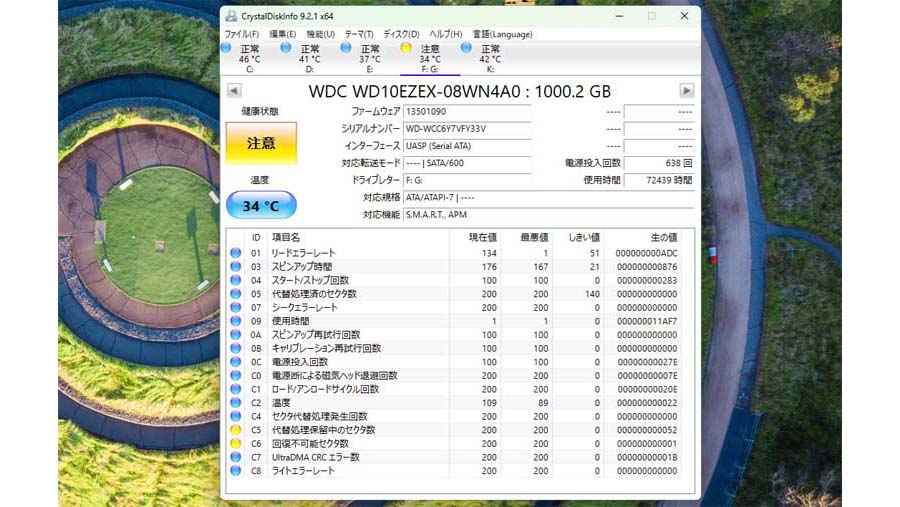Click the blue status icon for E: drive

click(346, 48)
